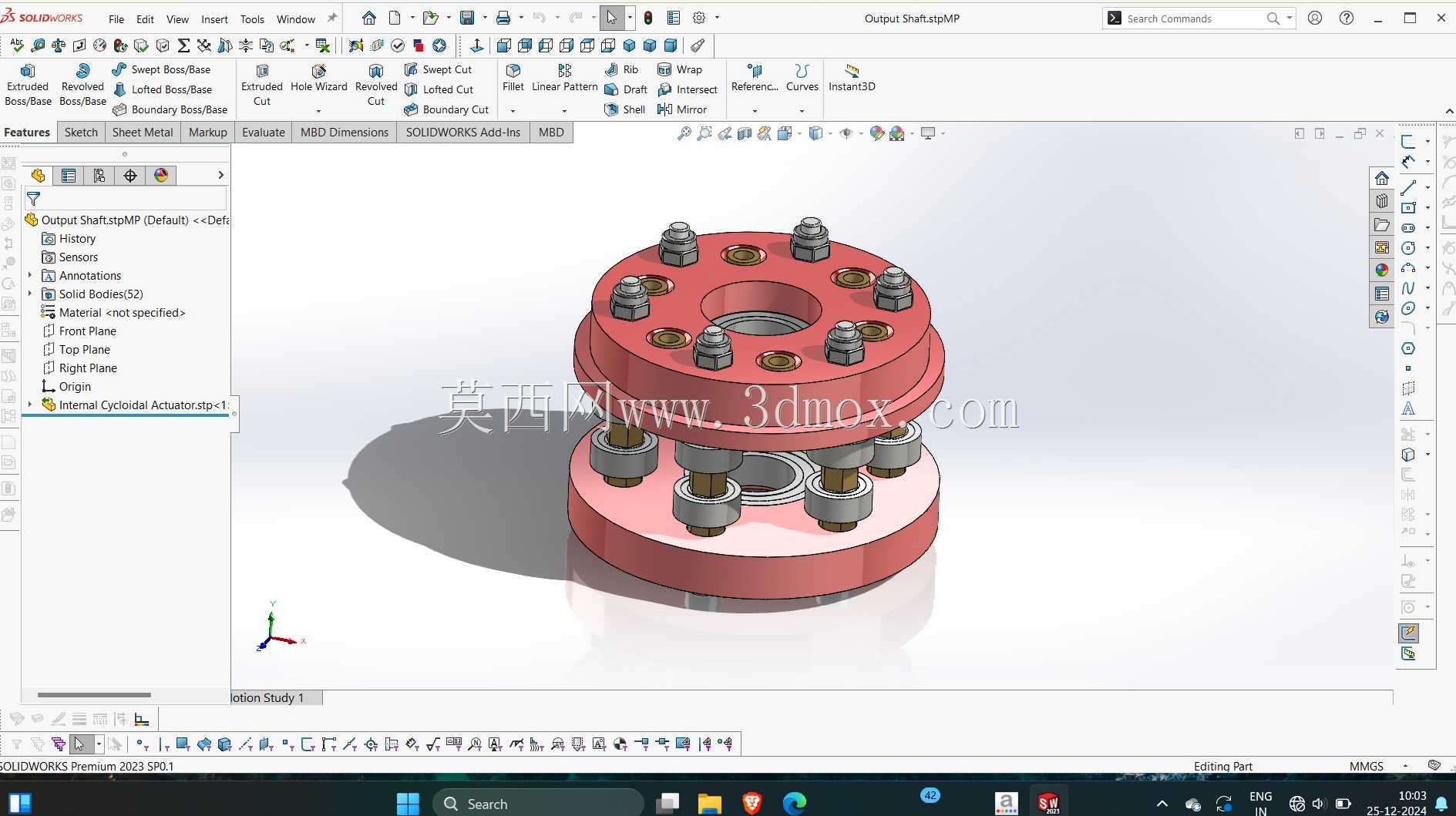Open the Curves tool
This screenshot has height=816, width=1456.
[802, 78]
